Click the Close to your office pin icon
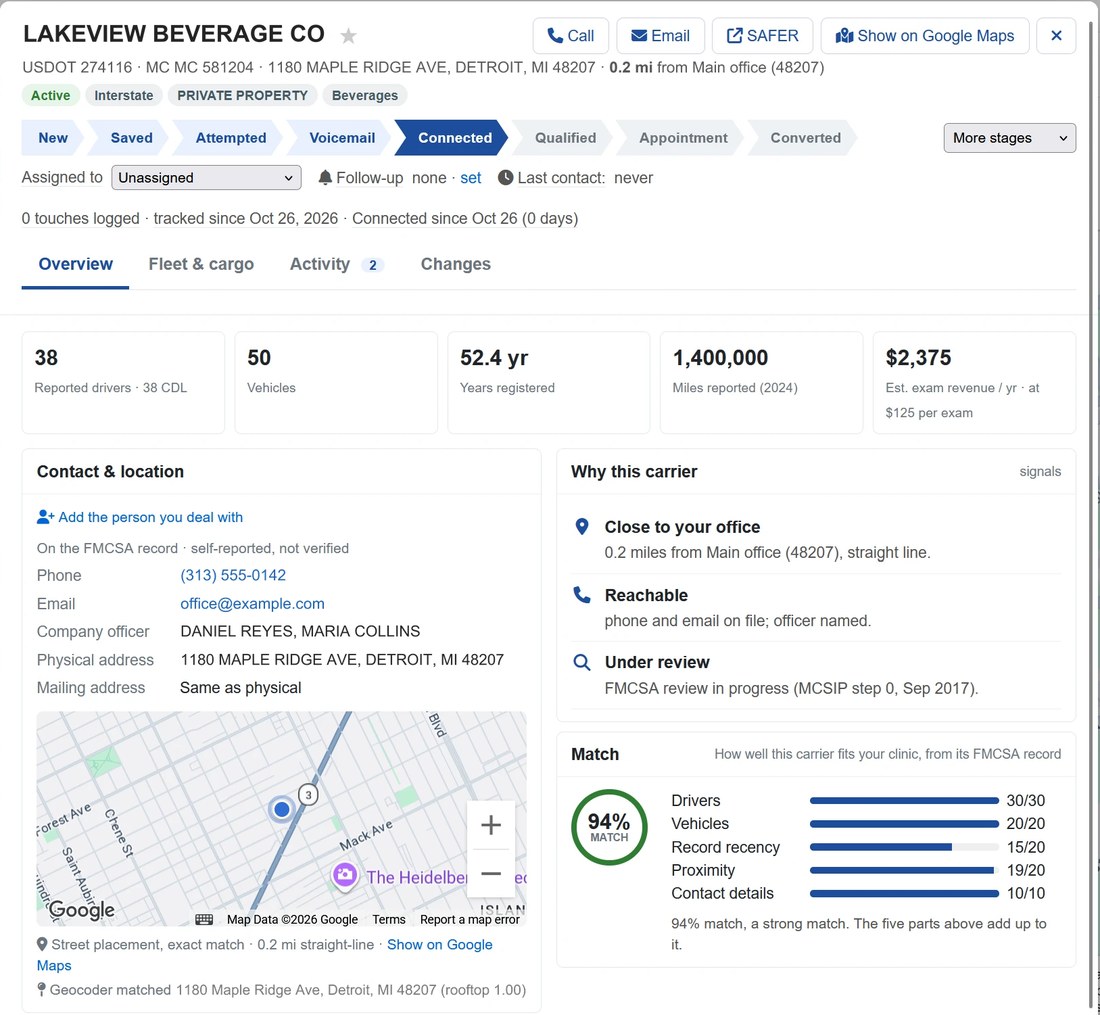1100x1015 pixels. (x=582, y=527)
